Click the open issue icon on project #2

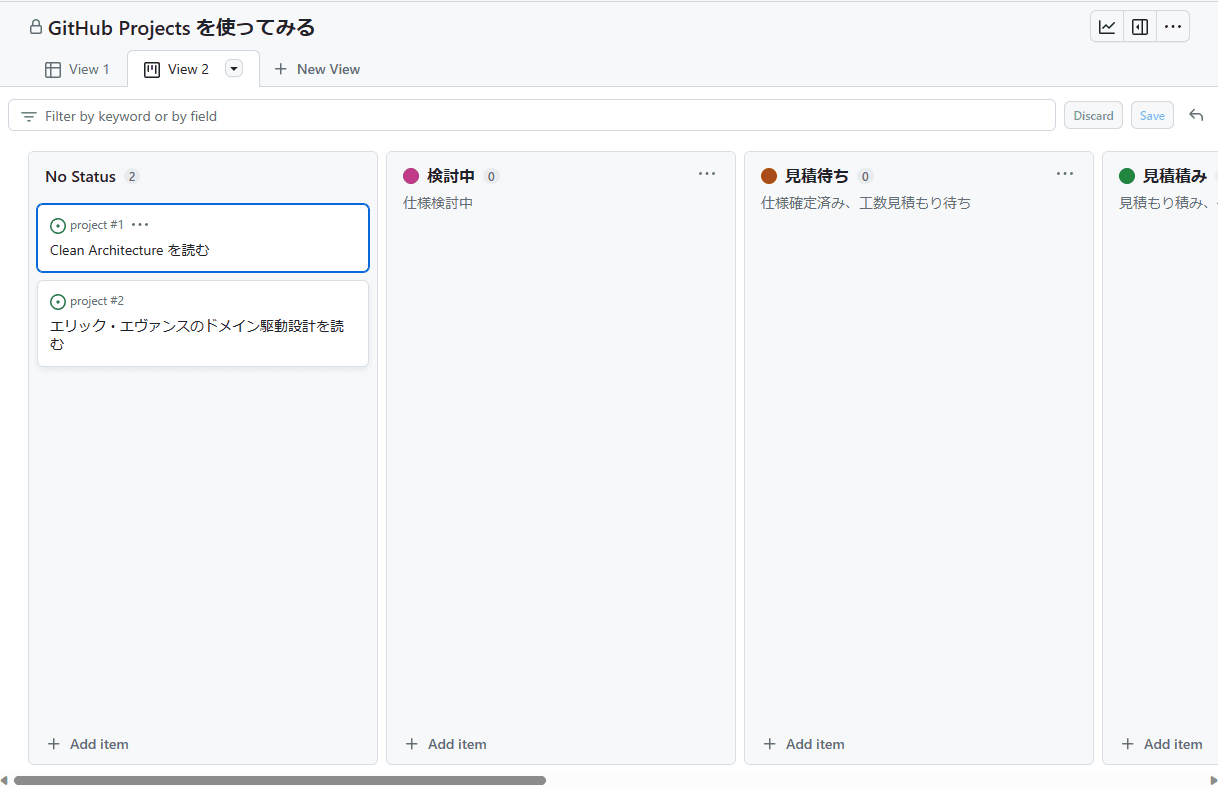[x=58, y=302]
